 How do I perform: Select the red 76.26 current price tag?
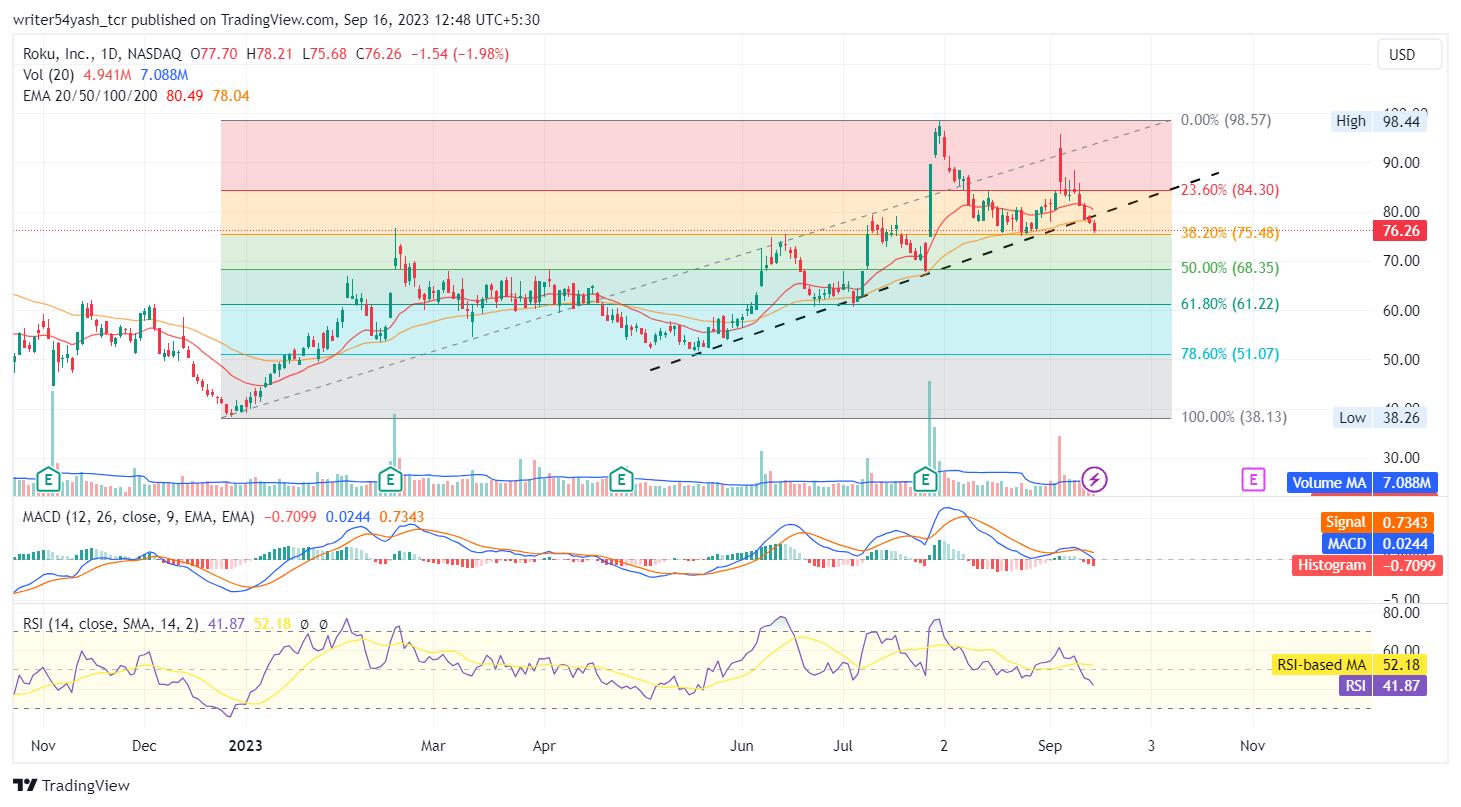(1400, 231)
